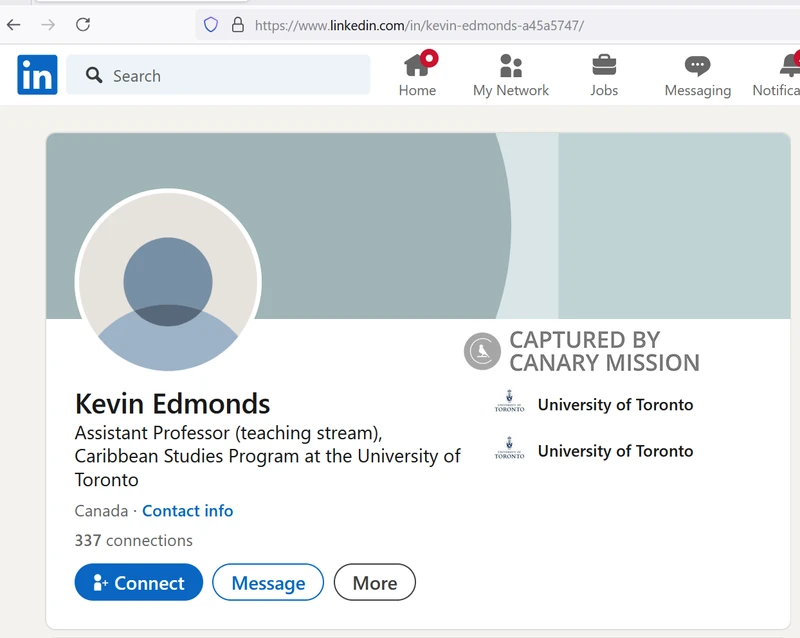Select the LinkedIn URL in address bar

tap(419, 25)
